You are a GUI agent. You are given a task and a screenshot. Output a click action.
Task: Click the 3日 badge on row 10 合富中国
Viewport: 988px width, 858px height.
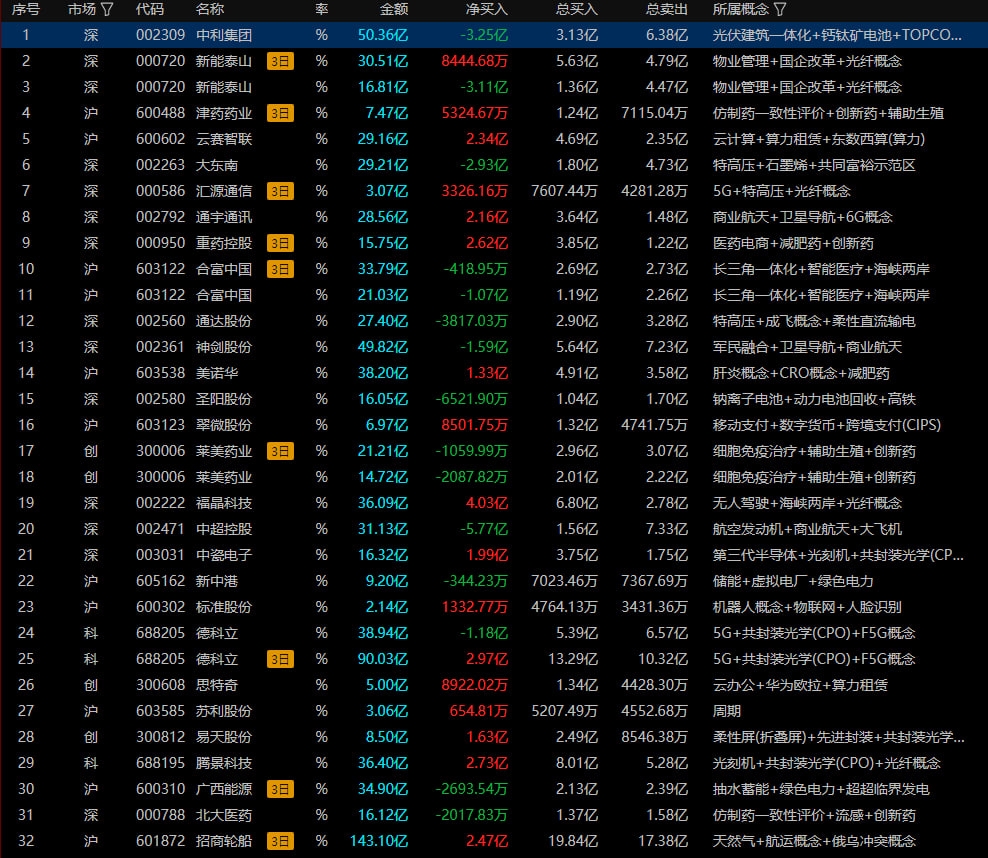tap(280, 270)
